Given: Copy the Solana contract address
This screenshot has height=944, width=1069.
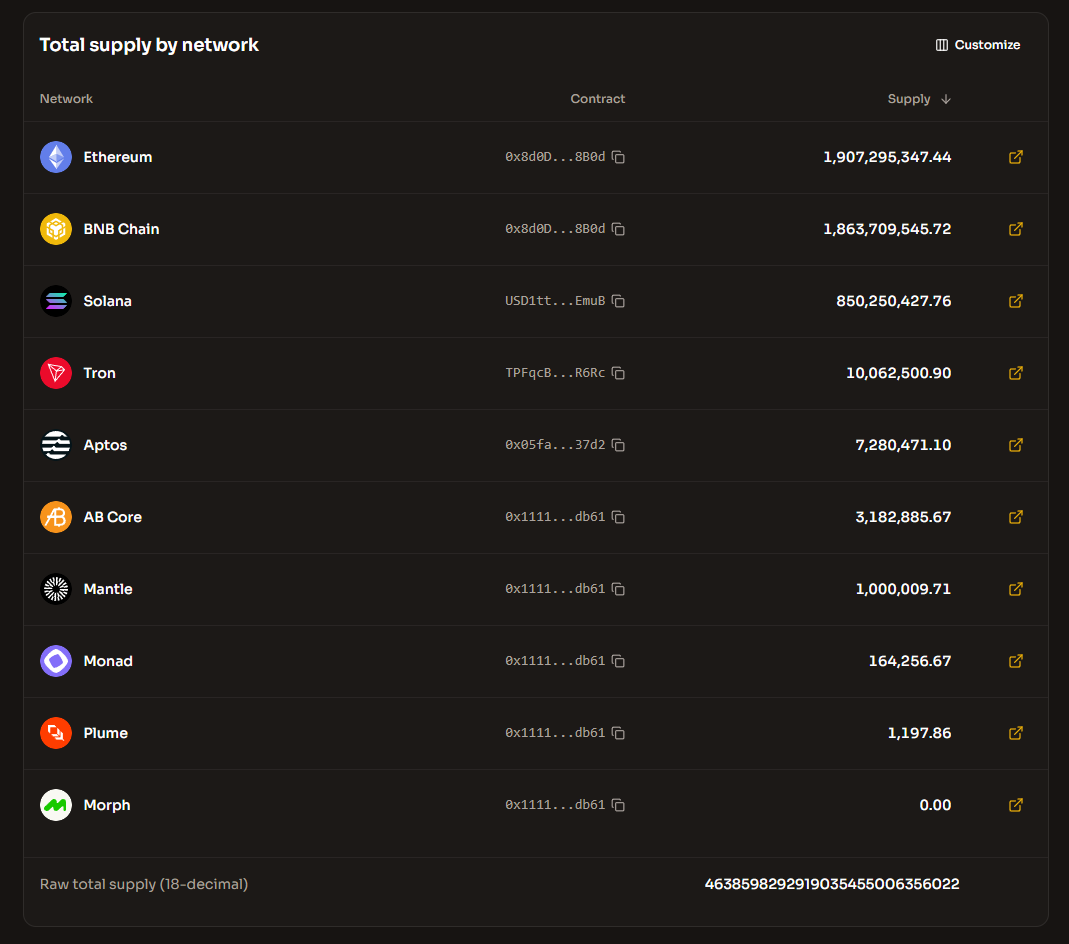Looking at the screenshot, I should (x=618, y=302).
